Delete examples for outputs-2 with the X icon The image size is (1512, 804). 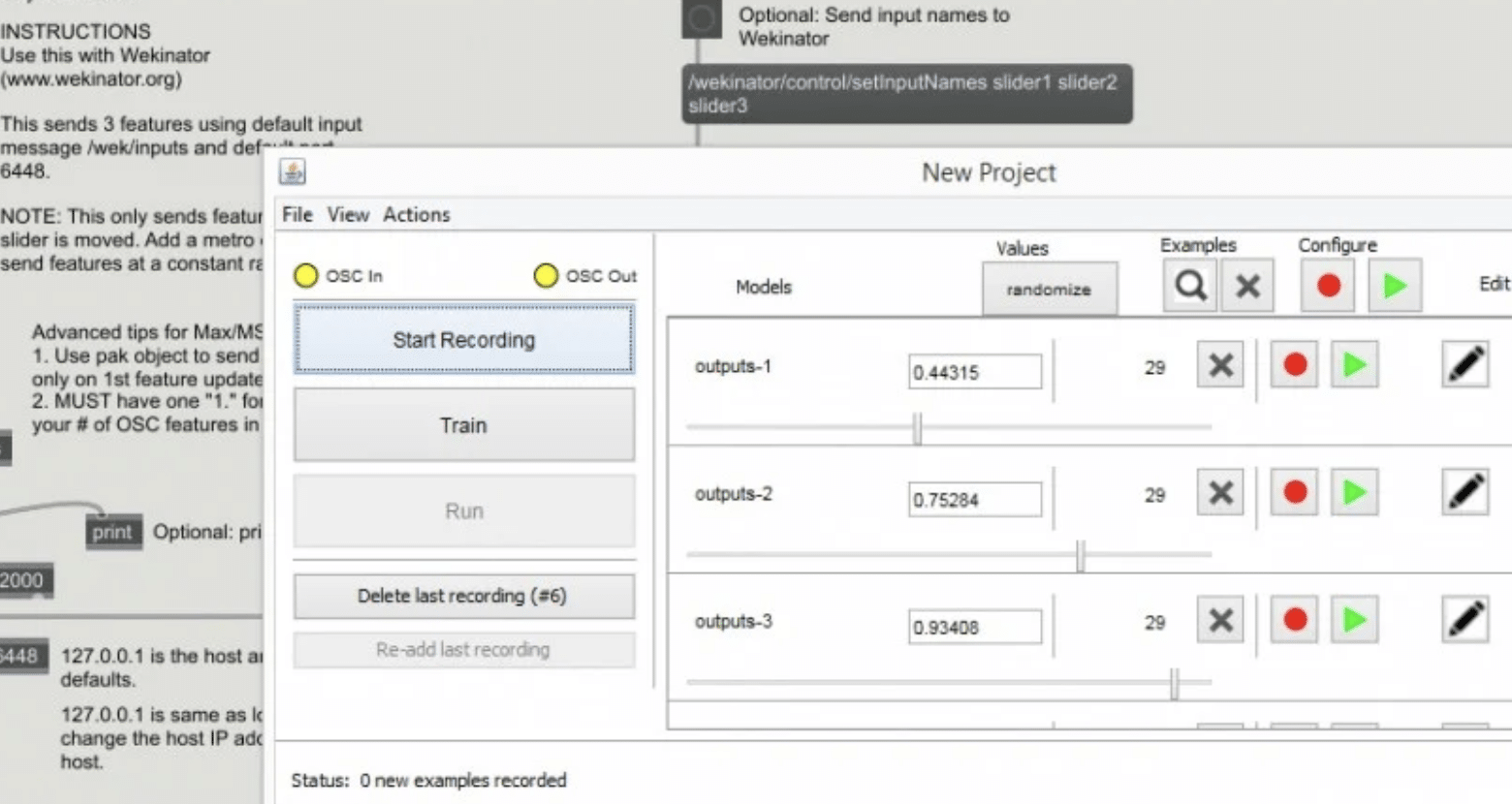(x=1220, y=493)
